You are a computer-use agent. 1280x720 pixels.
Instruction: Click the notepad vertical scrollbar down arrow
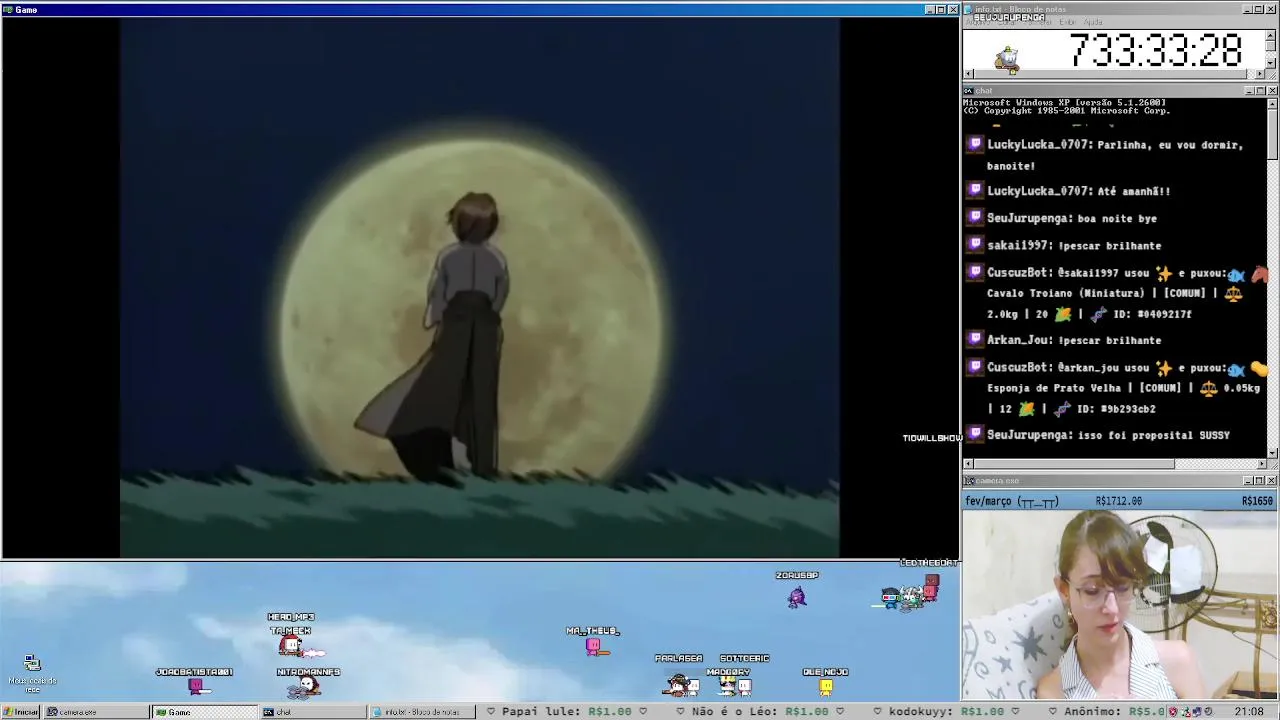pyautogui.click(x=1272, y=64)
